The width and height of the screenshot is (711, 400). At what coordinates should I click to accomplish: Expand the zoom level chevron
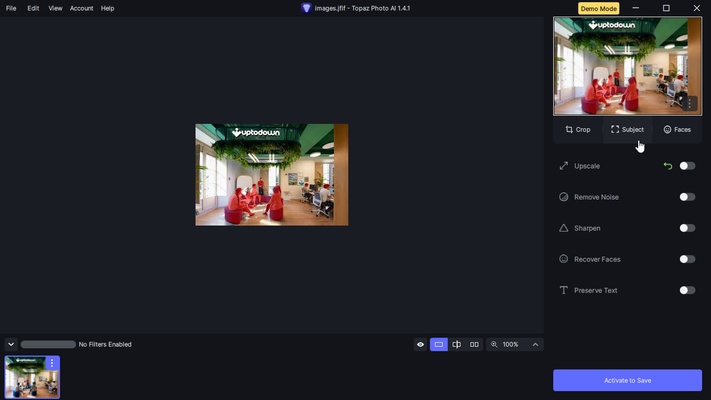[535, 345]
